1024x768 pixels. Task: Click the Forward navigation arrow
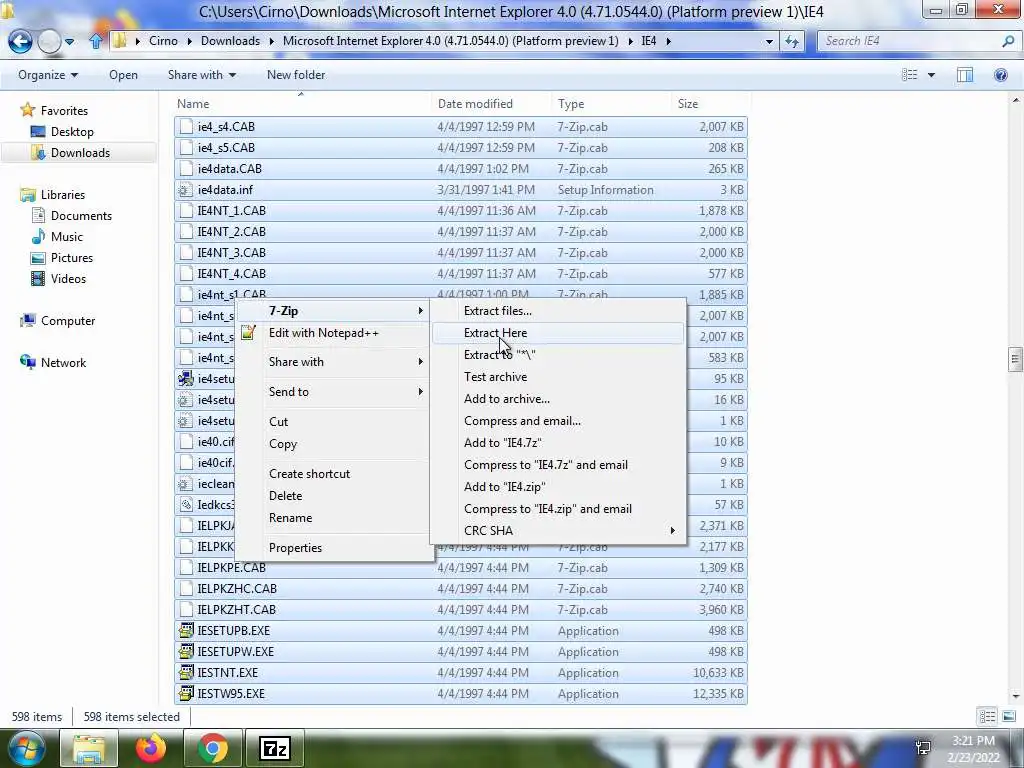[x=49, y=41]
